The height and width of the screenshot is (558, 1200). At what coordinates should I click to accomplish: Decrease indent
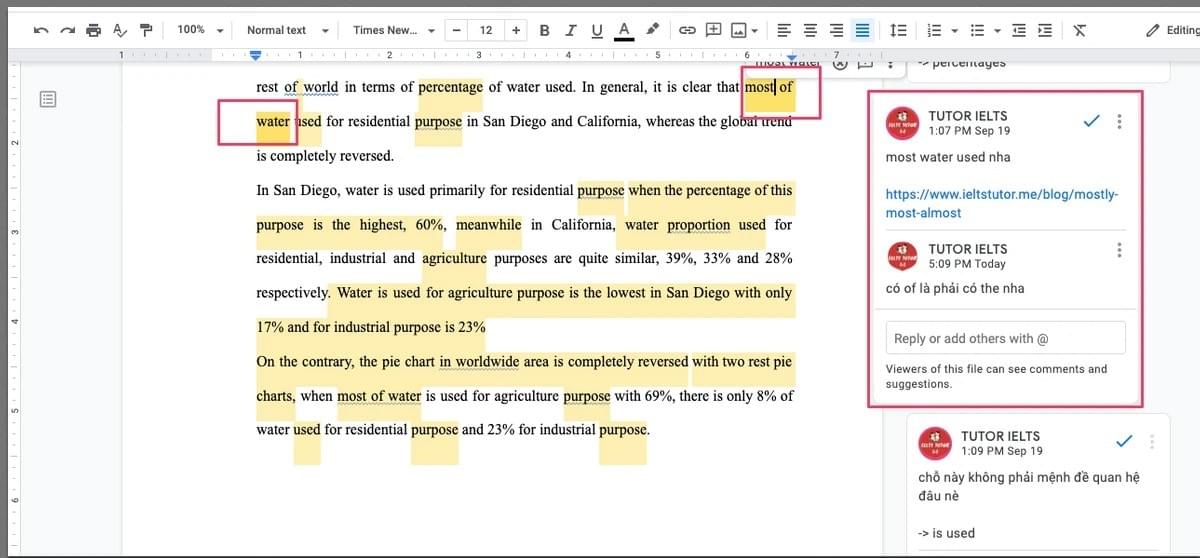click(1019, 30)
